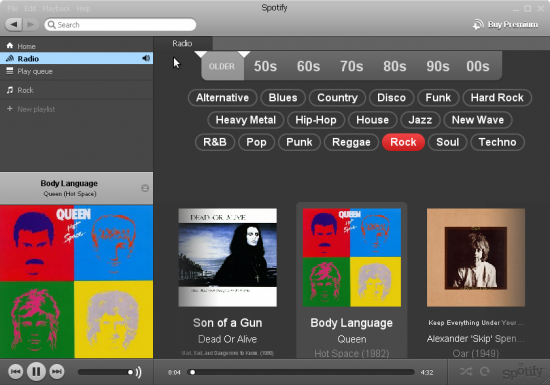The width and height of the screenshot is (550, 385).
Task: Toggle the R&B genre
Action: (215, 142)
